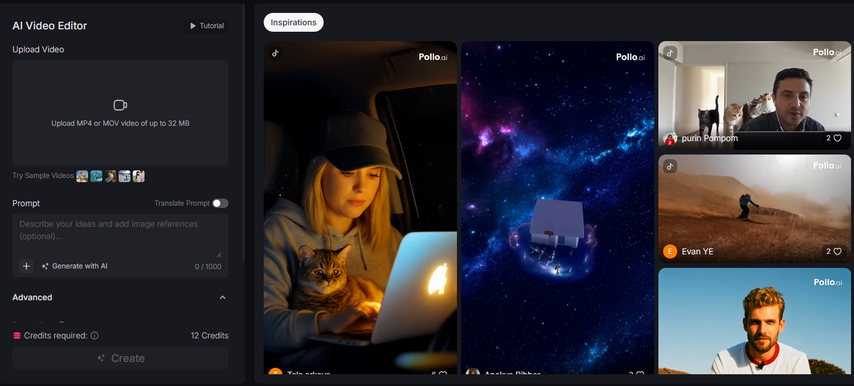Click the Credits required info icon
Viewport: 854px width, 386px height.
click(94, 335)
